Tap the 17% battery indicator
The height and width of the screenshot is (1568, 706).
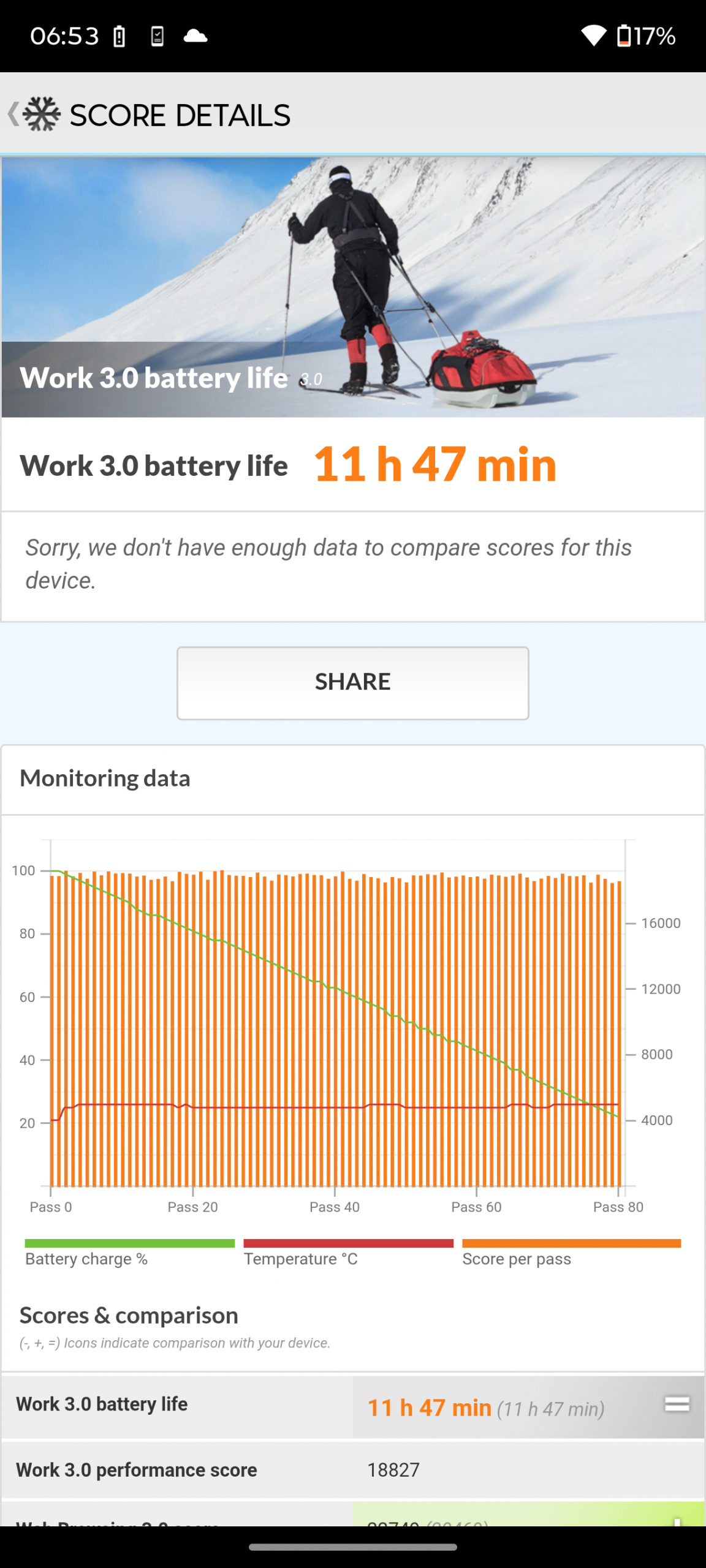[646, 36]
